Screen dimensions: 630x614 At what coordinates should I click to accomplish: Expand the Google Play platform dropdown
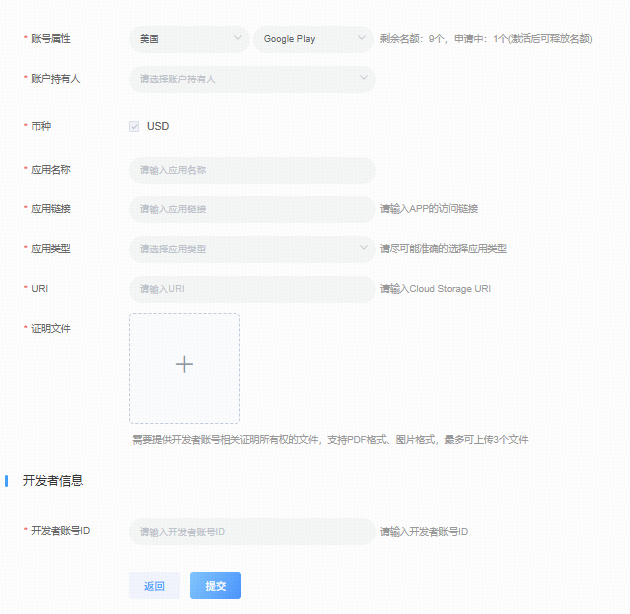coord(313,39)
